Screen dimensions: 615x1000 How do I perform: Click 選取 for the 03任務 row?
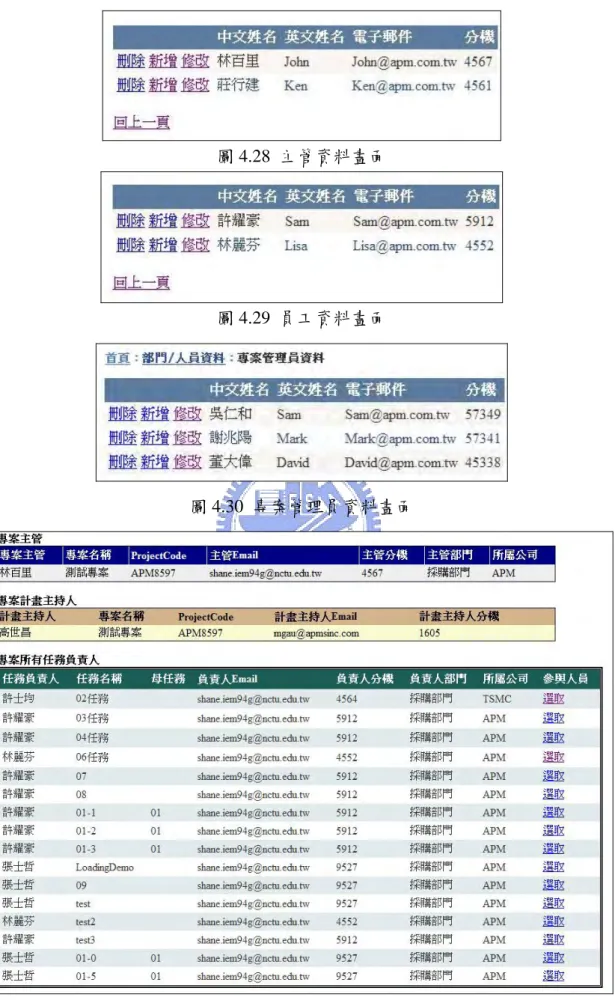(553, 718)
